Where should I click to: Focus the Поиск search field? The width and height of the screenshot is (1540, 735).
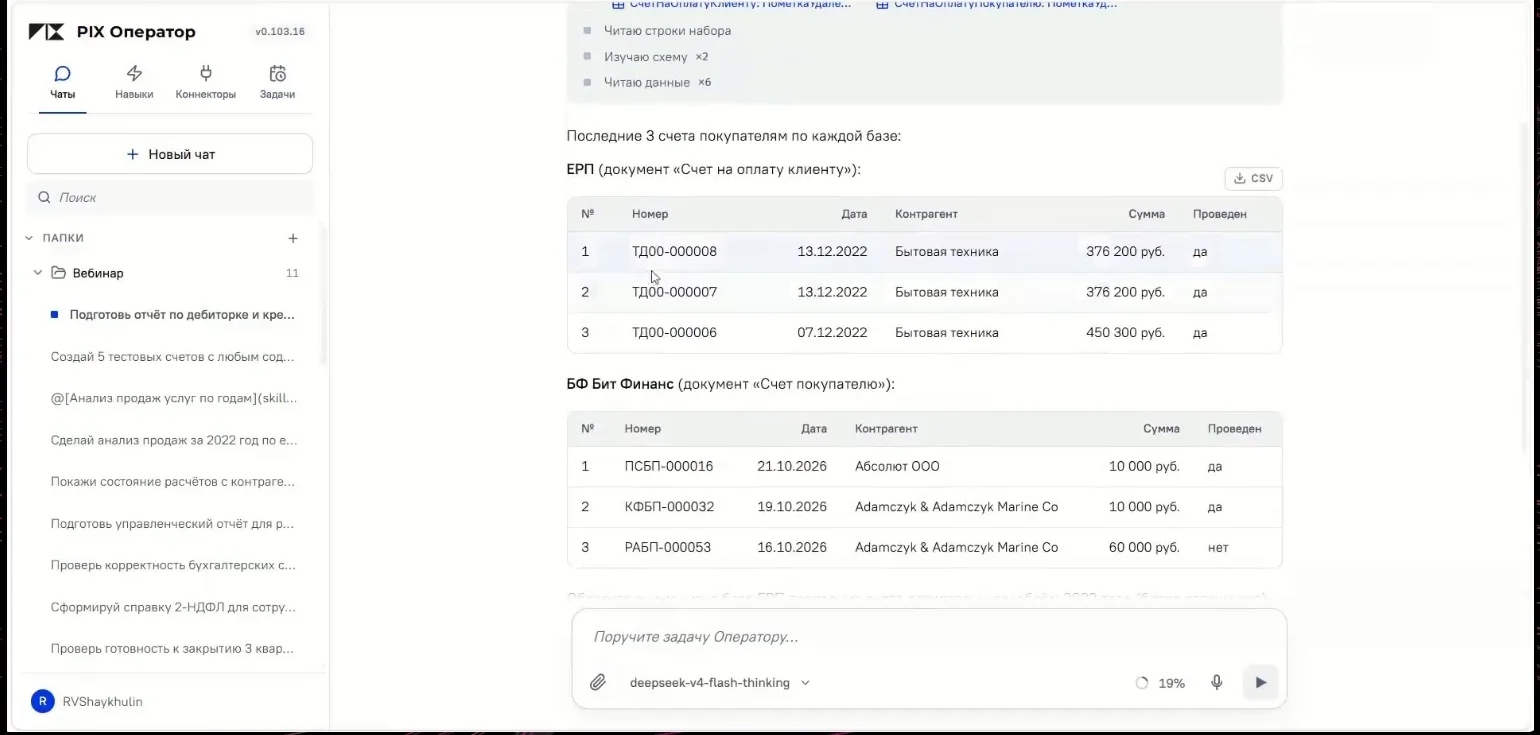click(x=170, y=197)
